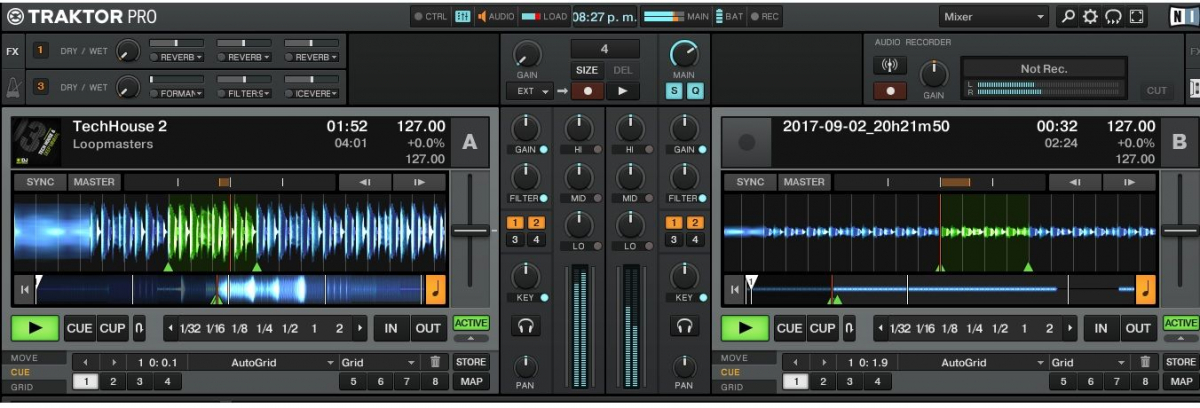Screen dimensions: 1200x408
Task: Nudge Deck B tempo bend right
Action: click(x=1129, y=182)
